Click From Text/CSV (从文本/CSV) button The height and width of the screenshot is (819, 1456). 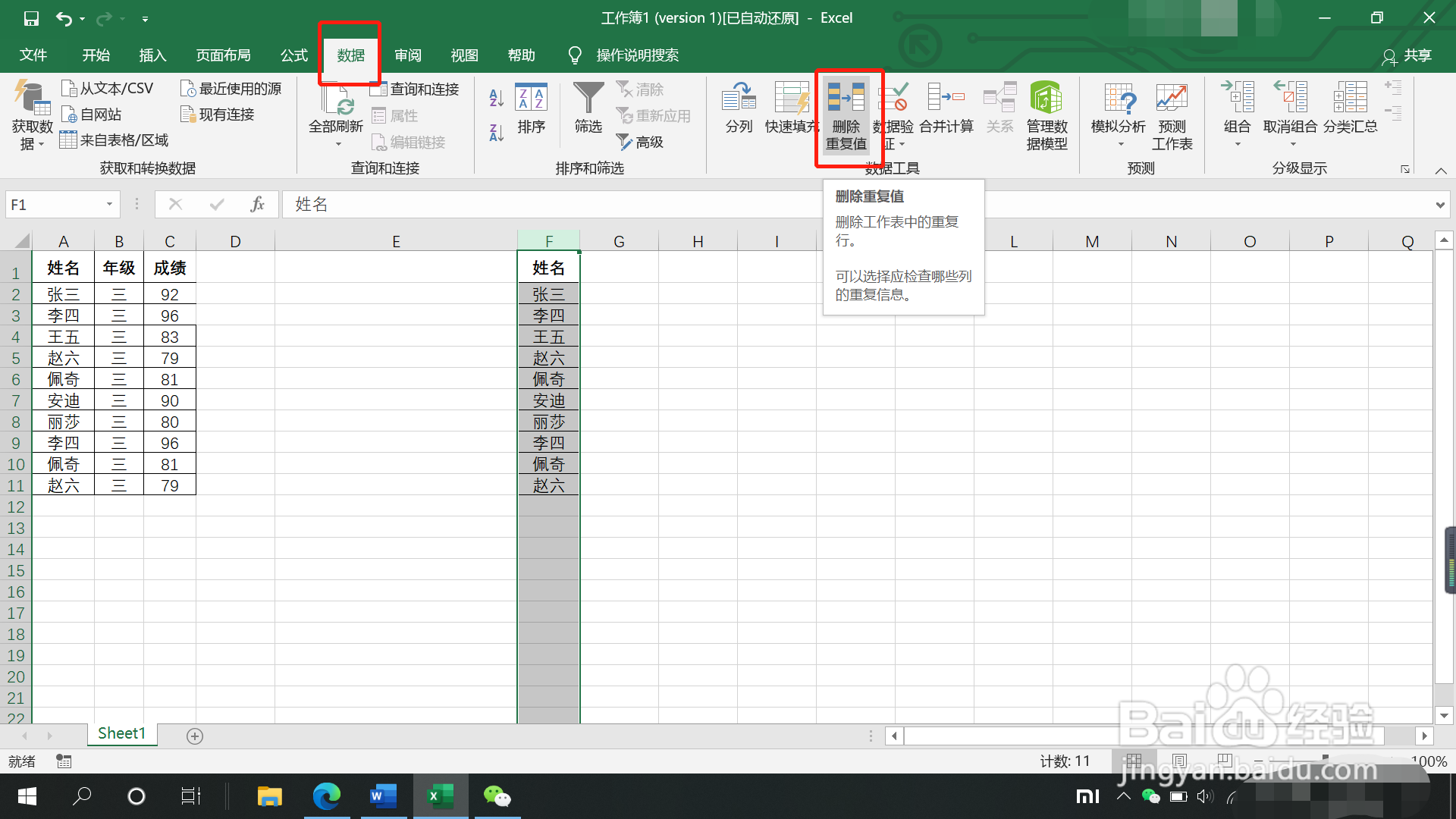click(107, 89)
